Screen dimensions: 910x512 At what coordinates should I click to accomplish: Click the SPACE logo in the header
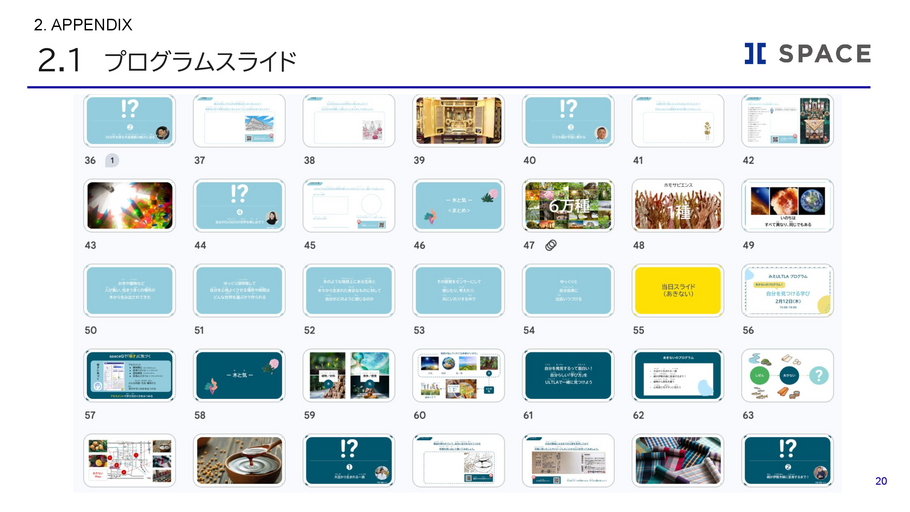pos(806,54)
